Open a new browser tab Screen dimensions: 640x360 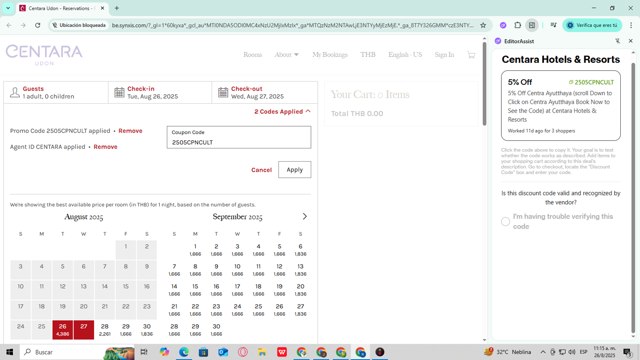pos(117,8)
